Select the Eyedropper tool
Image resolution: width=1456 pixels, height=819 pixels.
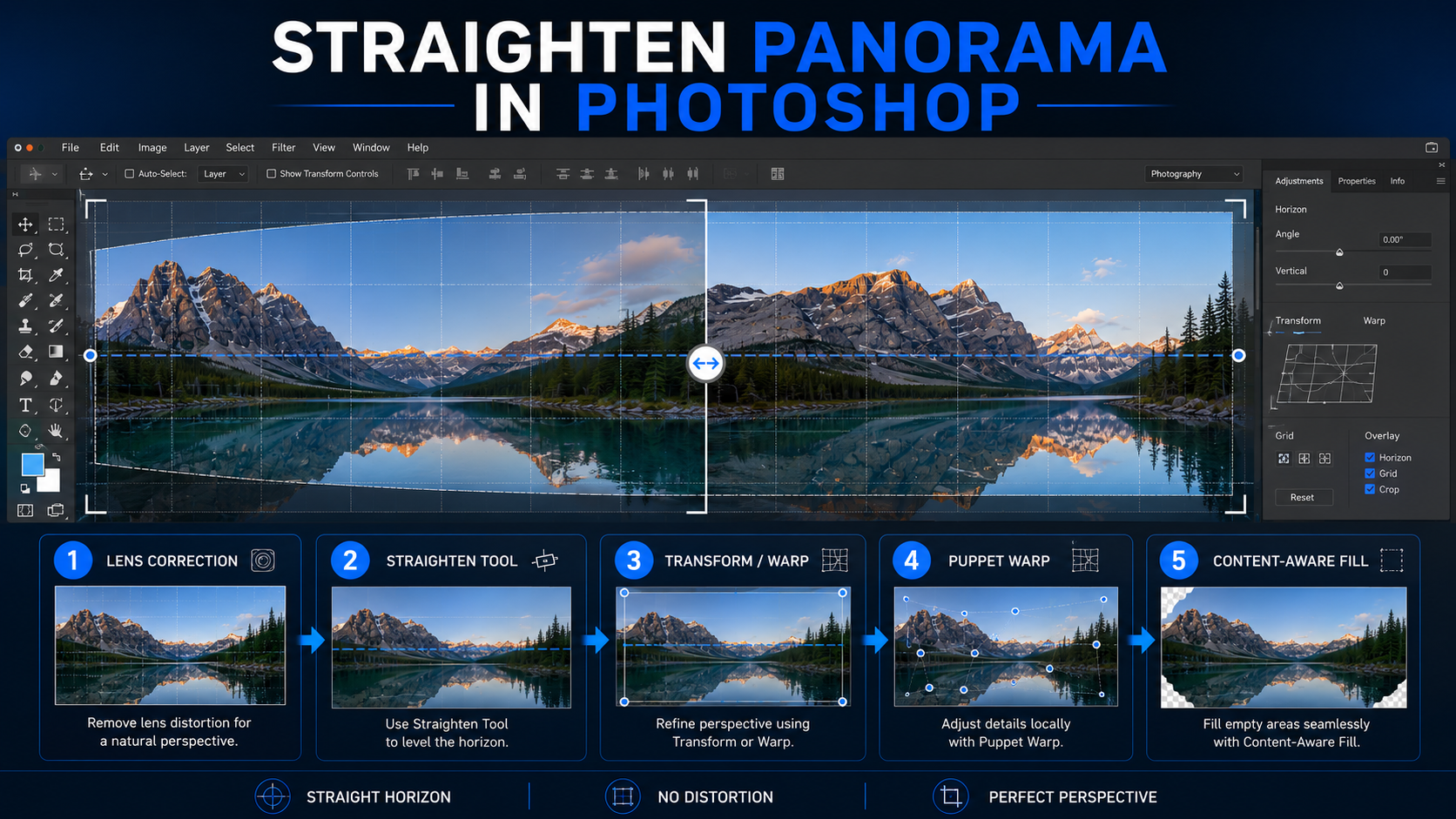[x=56, y=275]
